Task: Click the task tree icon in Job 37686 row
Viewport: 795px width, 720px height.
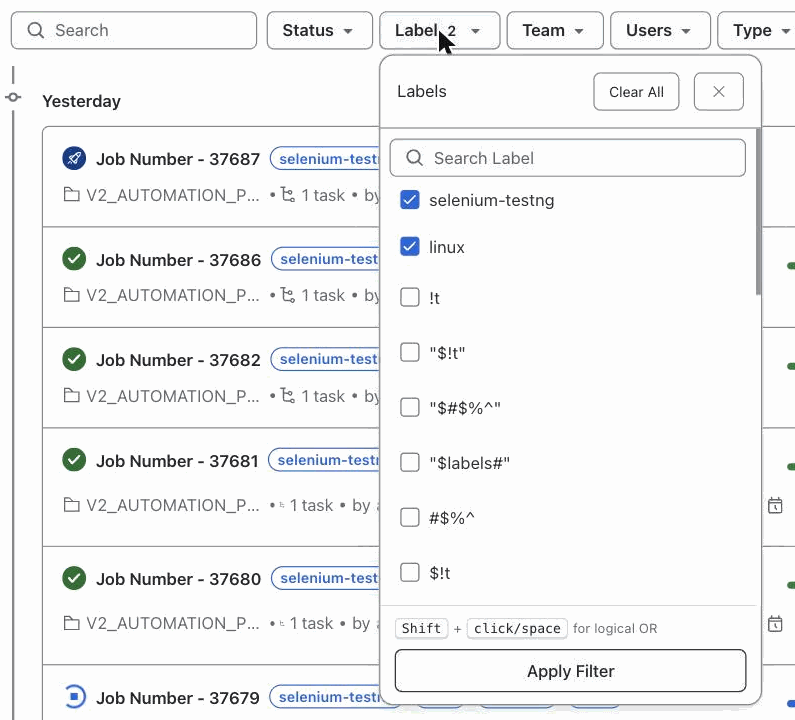Action: 288,295
